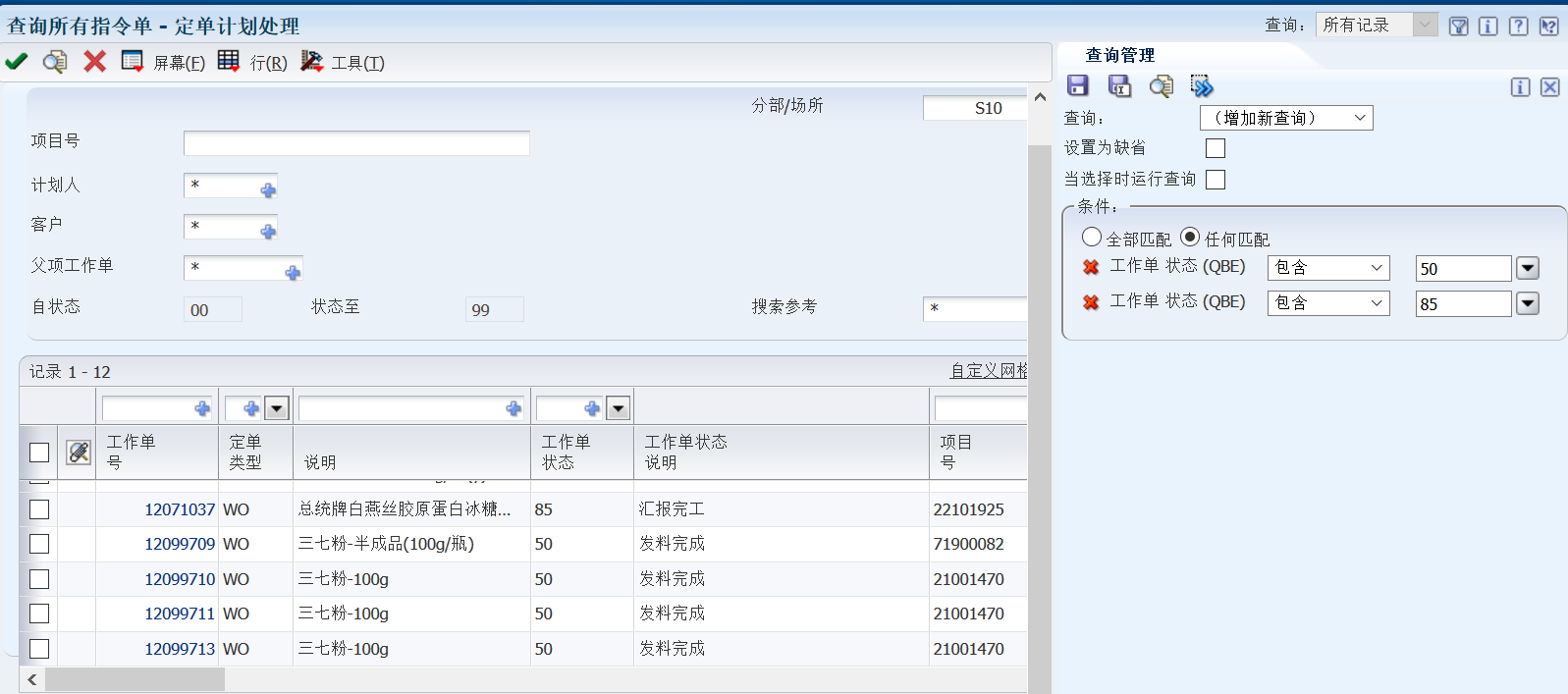Tick the 设置为缺省 checkbox
This screenshot has width=1568, height=694.
(x=1216, y=148)
